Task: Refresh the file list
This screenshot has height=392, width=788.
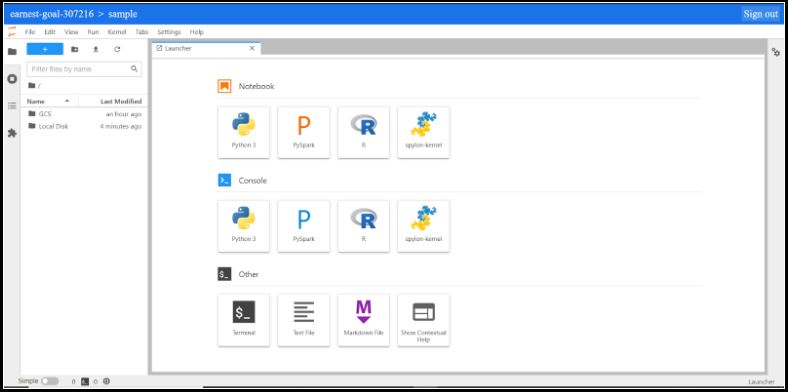Action: (117, 49)
